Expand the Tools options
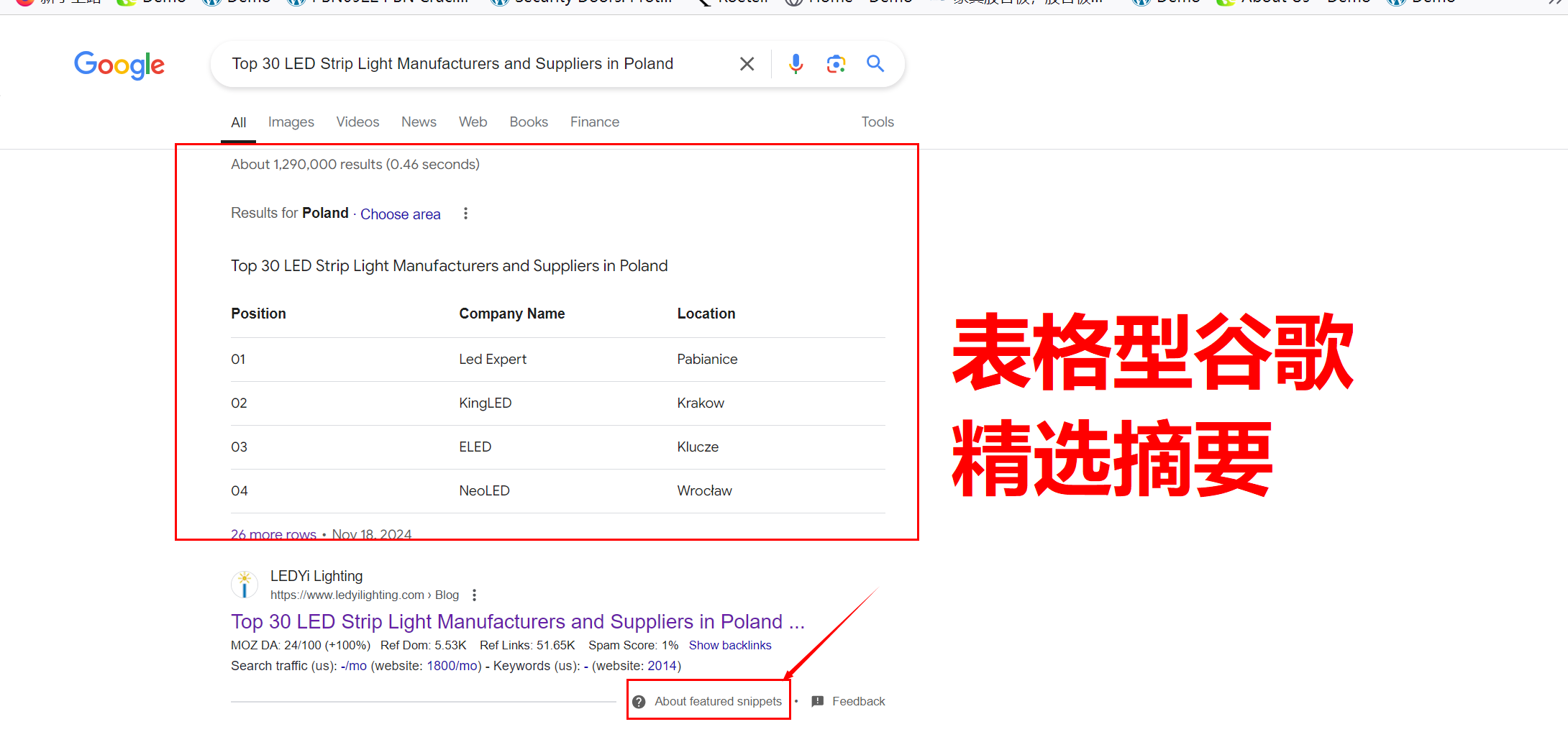This screenshot has height=750, width=1568. click(x=877, y=122)
